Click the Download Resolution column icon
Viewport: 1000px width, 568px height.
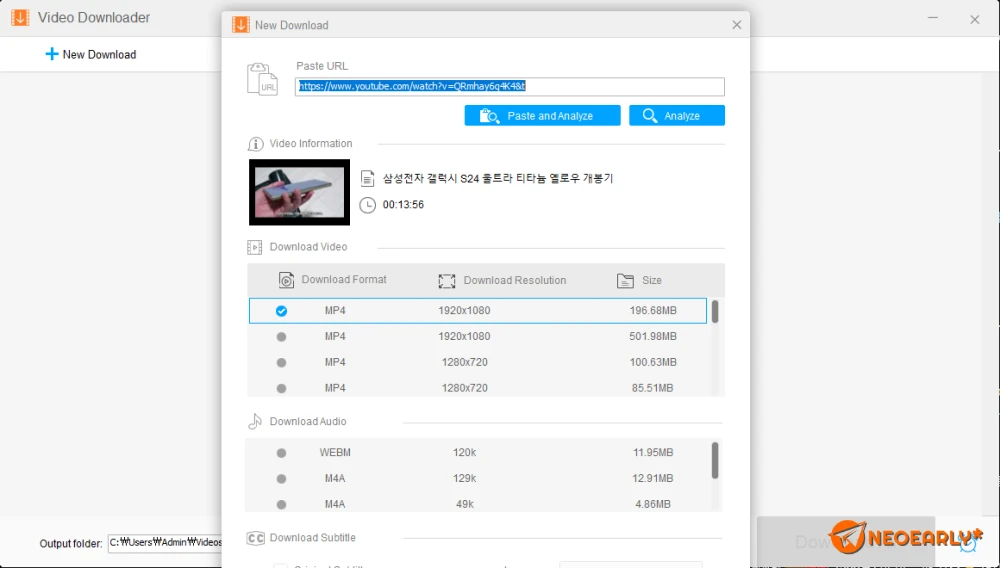[x=447, y=280]
